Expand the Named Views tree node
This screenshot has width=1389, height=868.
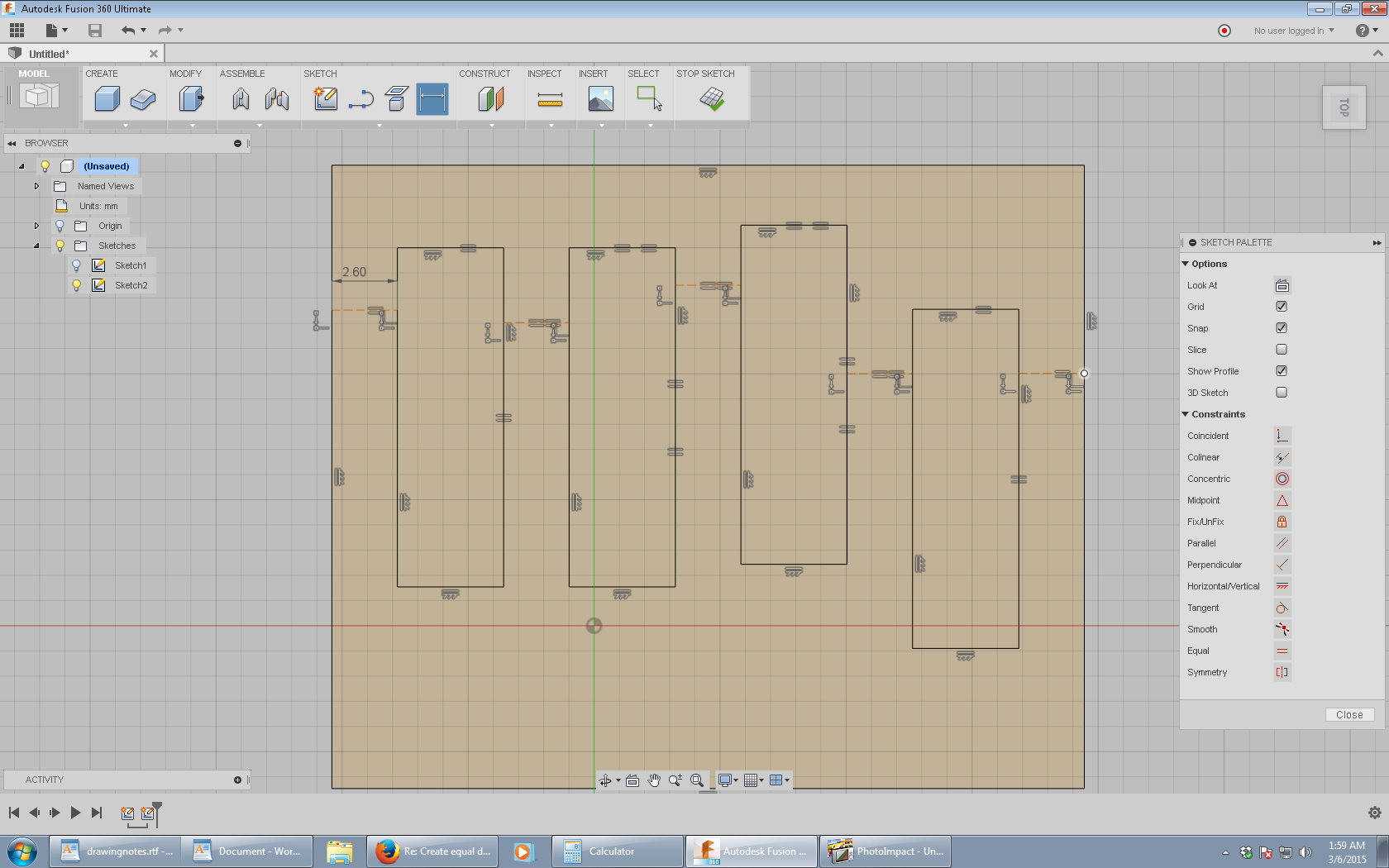click(x=36, y=186)
